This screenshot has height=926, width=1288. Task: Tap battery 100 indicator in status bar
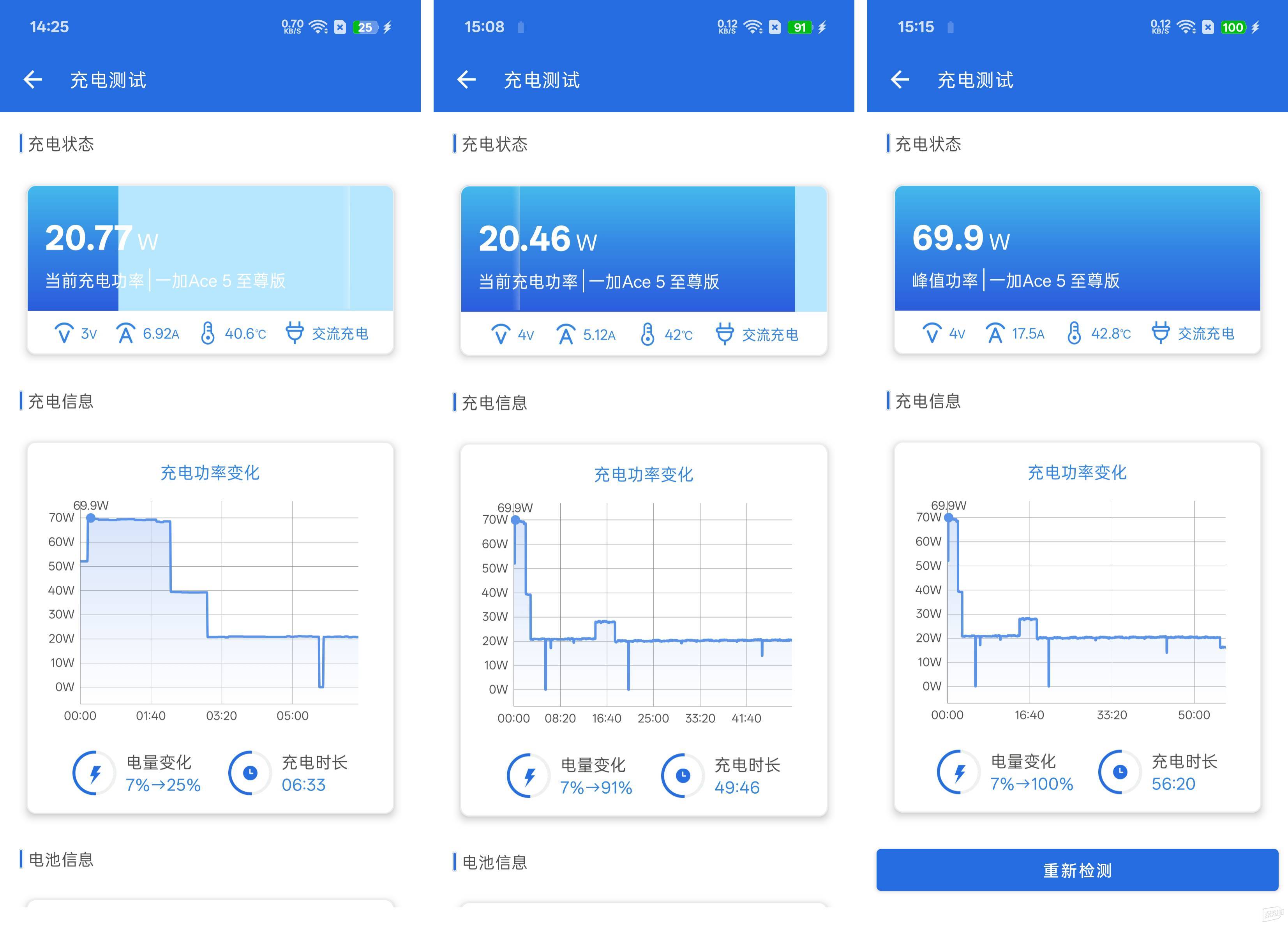(x=1233, y=27)
